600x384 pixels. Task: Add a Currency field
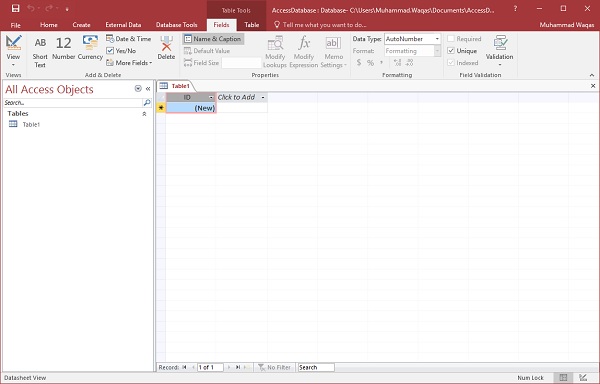[x=90, y=48]
